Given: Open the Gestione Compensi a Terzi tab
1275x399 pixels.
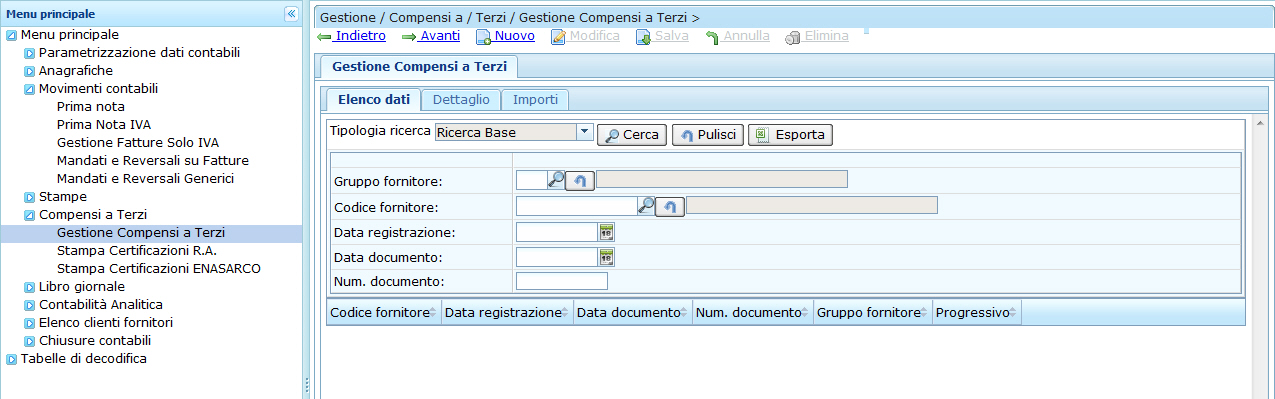Looking at the screenshot, I should pos(418,67).
